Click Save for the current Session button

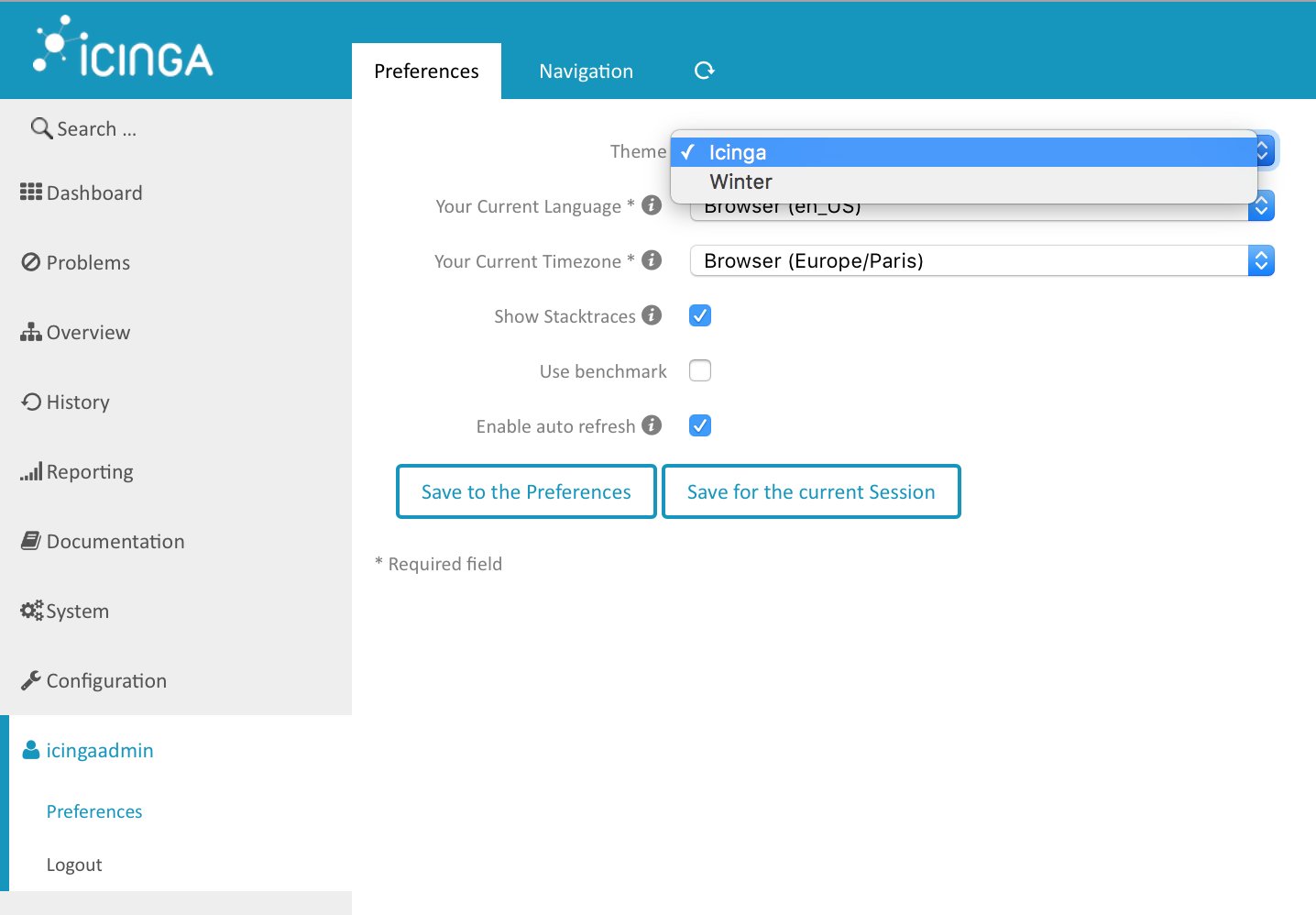(x=811, y=491)
